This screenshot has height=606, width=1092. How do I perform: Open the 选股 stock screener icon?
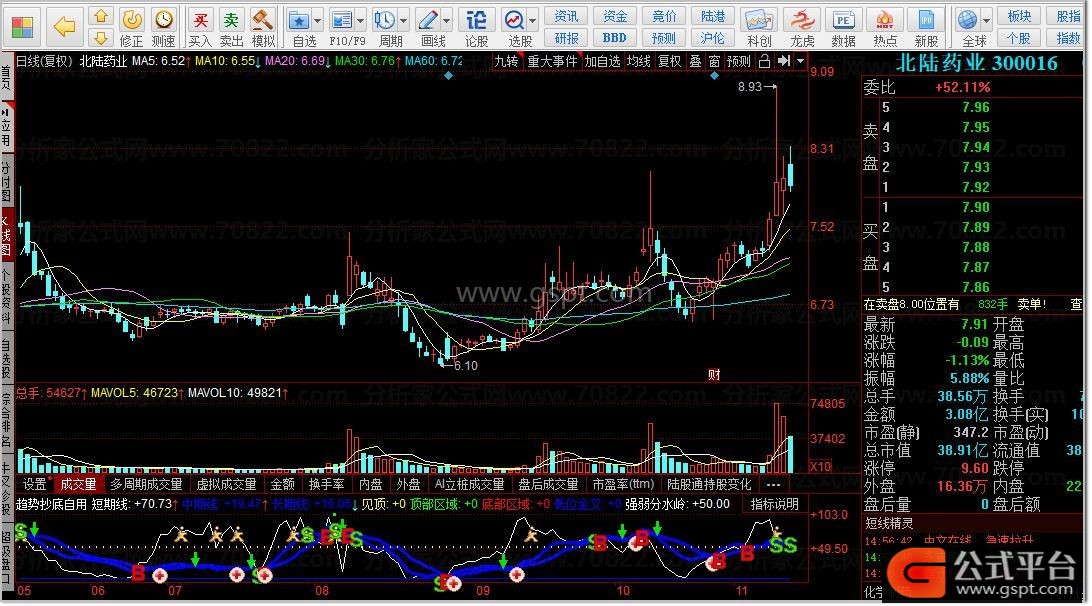515,20
